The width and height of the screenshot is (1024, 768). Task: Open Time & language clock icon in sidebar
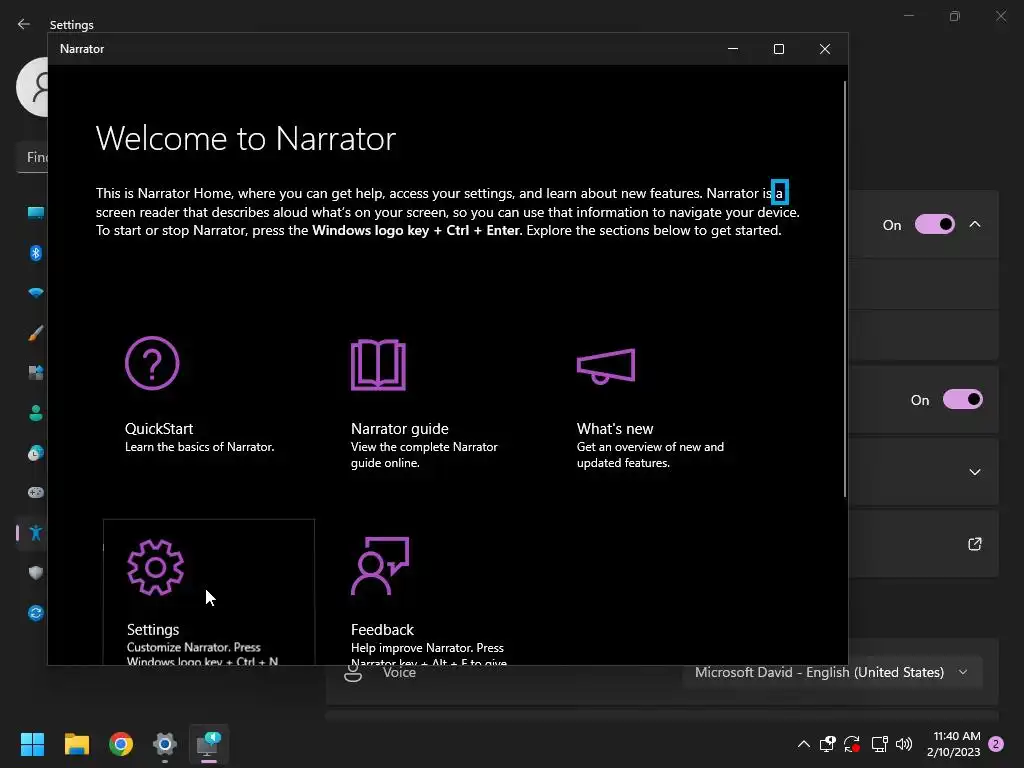point(35,453)
